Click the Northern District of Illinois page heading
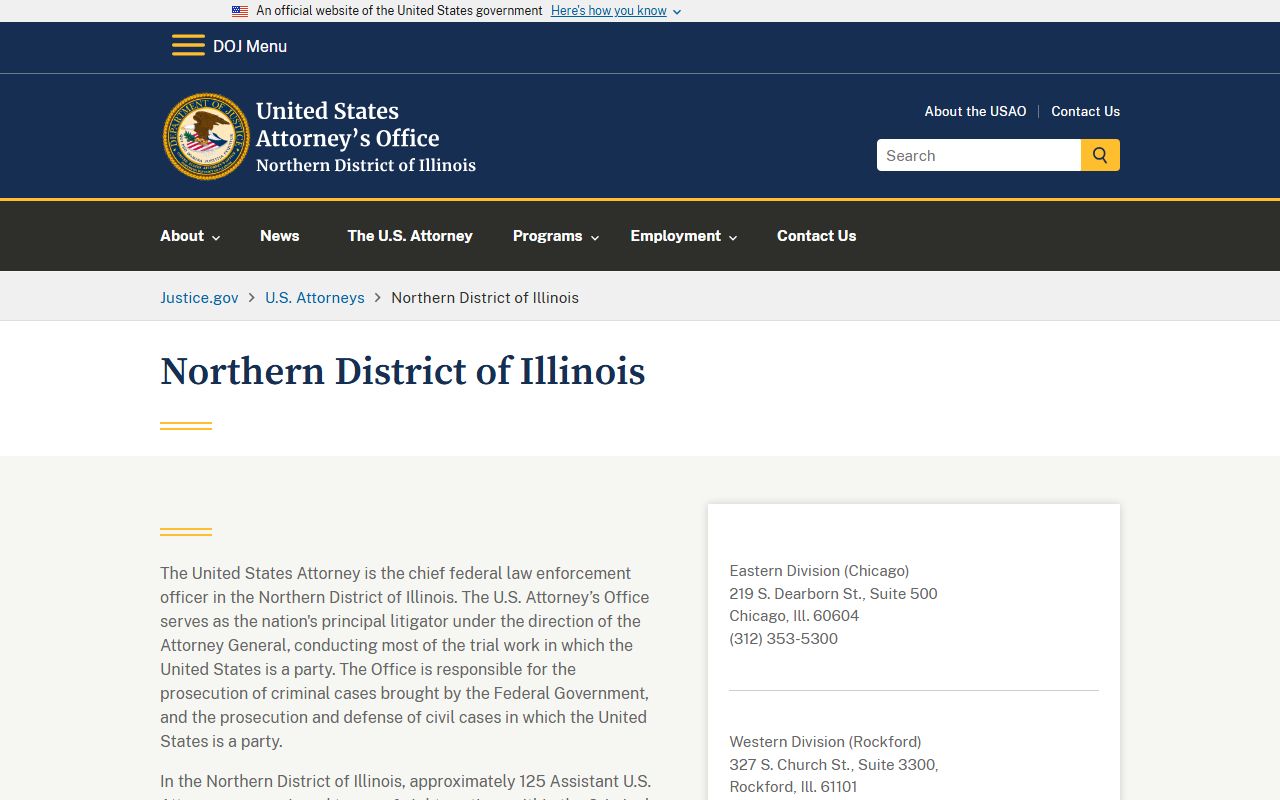Image resolution: width=1280 pixels, height=800 pixels. [x=403, y=371]
